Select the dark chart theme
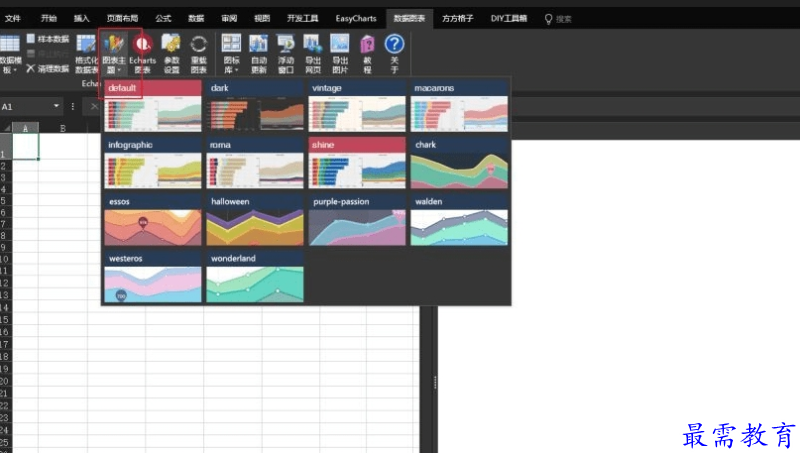Image resolution: width=804 pixels, height=467 pixels. [x=255, y=106]
